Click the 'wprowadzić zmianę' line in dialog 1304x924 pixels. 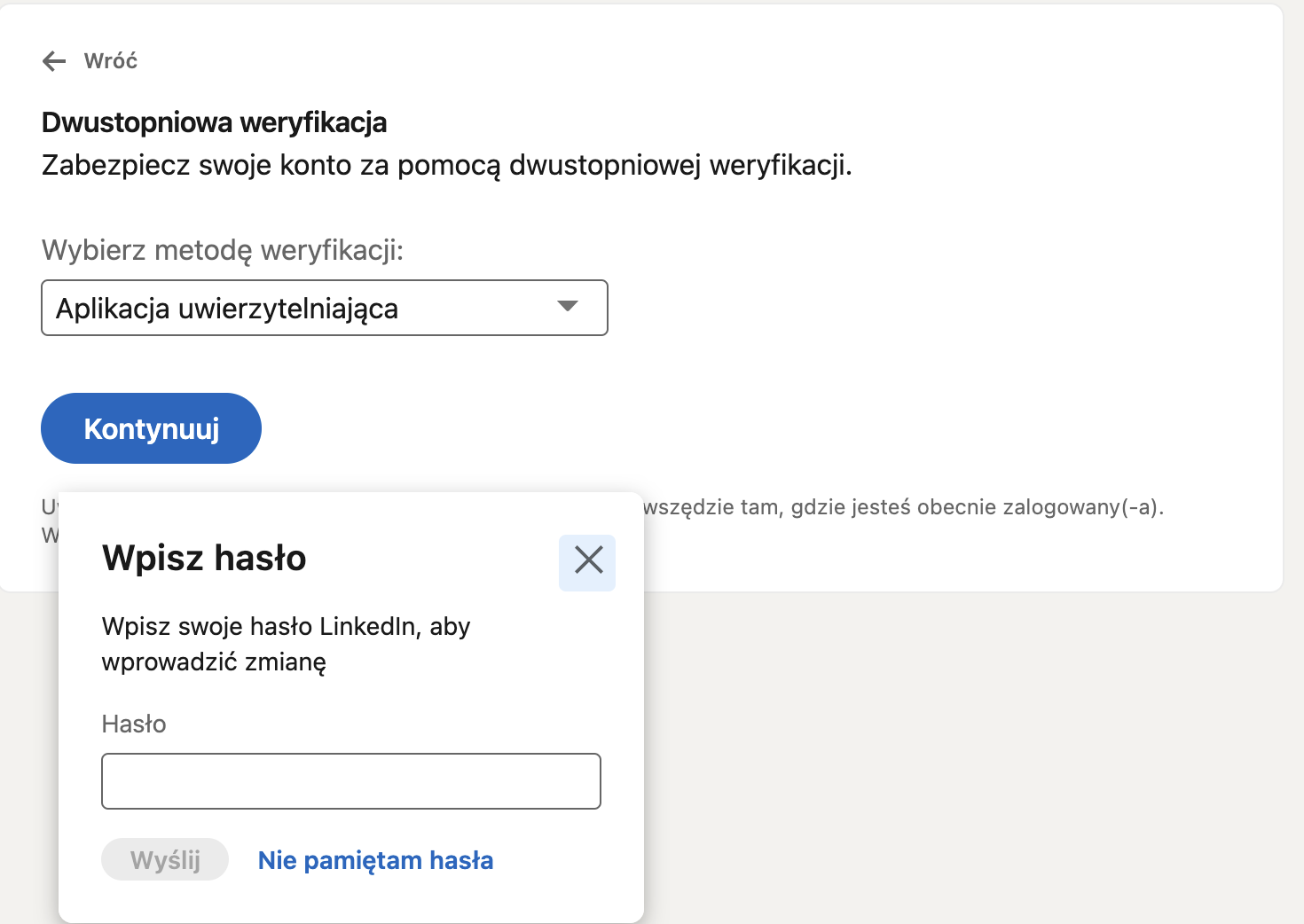pos(214,662)
